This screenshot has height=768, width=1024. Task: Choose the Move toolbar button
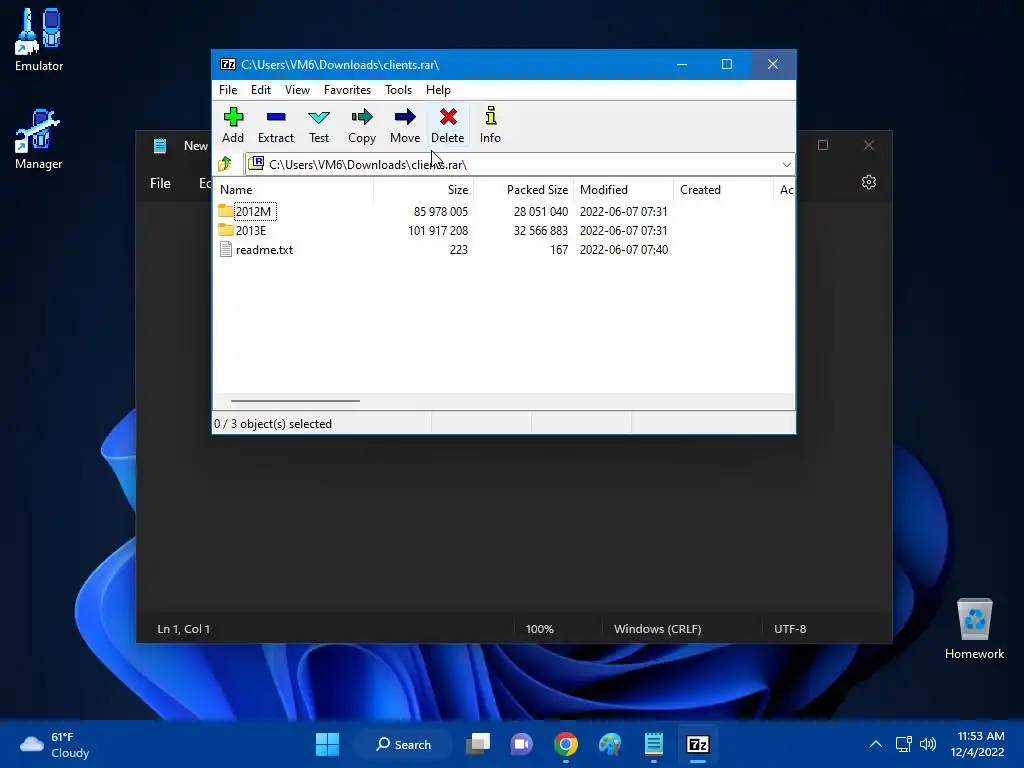405,125
